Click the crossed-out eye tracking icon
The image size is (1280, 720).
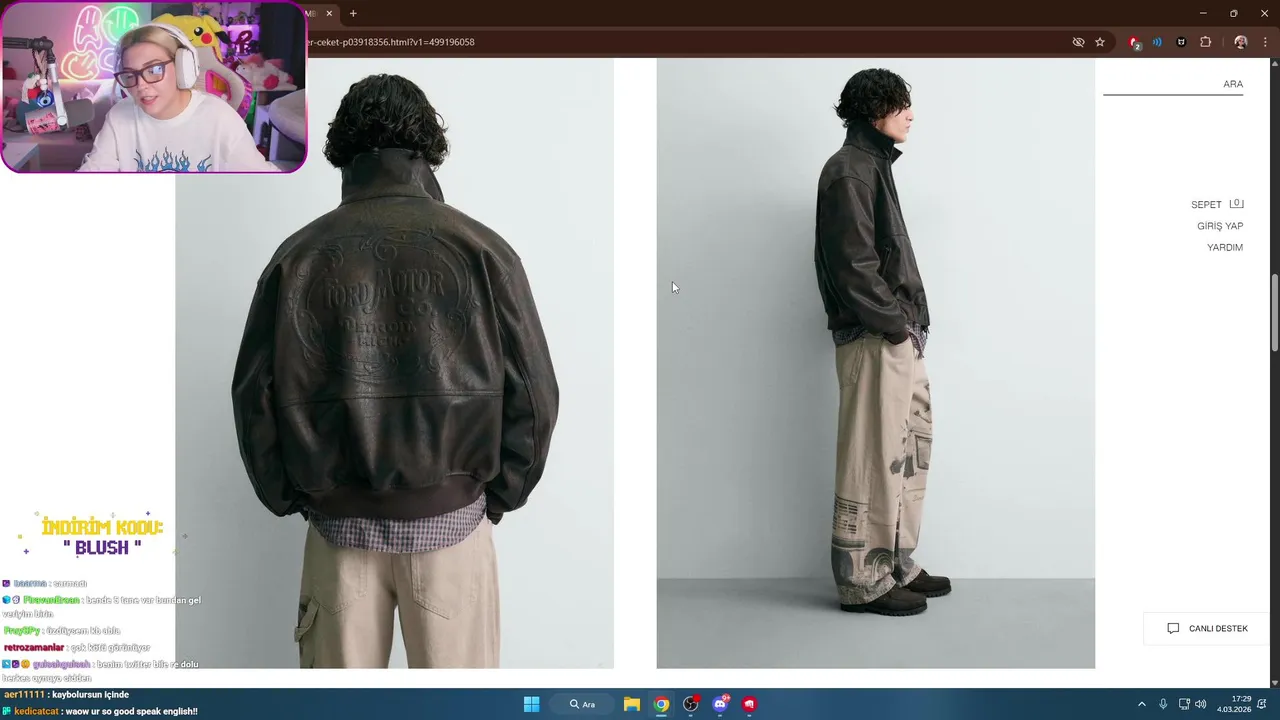click(x=1078, y=42)
